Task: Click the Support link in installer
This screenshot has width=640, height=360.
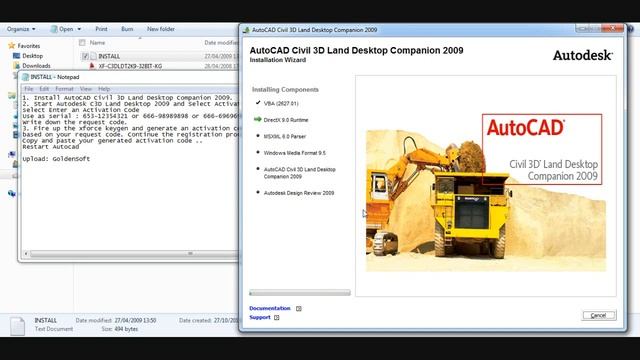Action: (x=260, y=317)
